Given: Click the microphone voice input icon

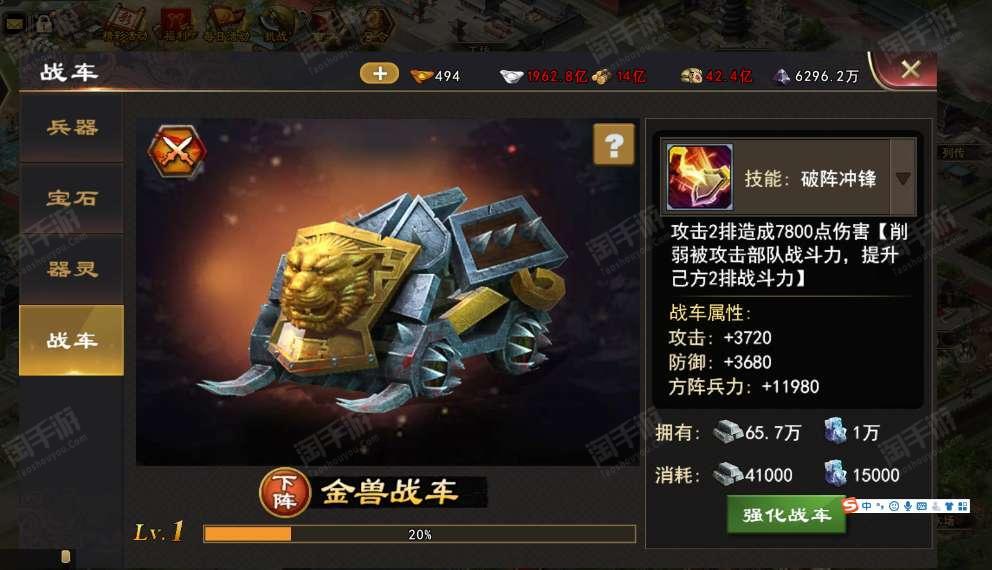Looking at the screenshot, I should coord(908,506).
